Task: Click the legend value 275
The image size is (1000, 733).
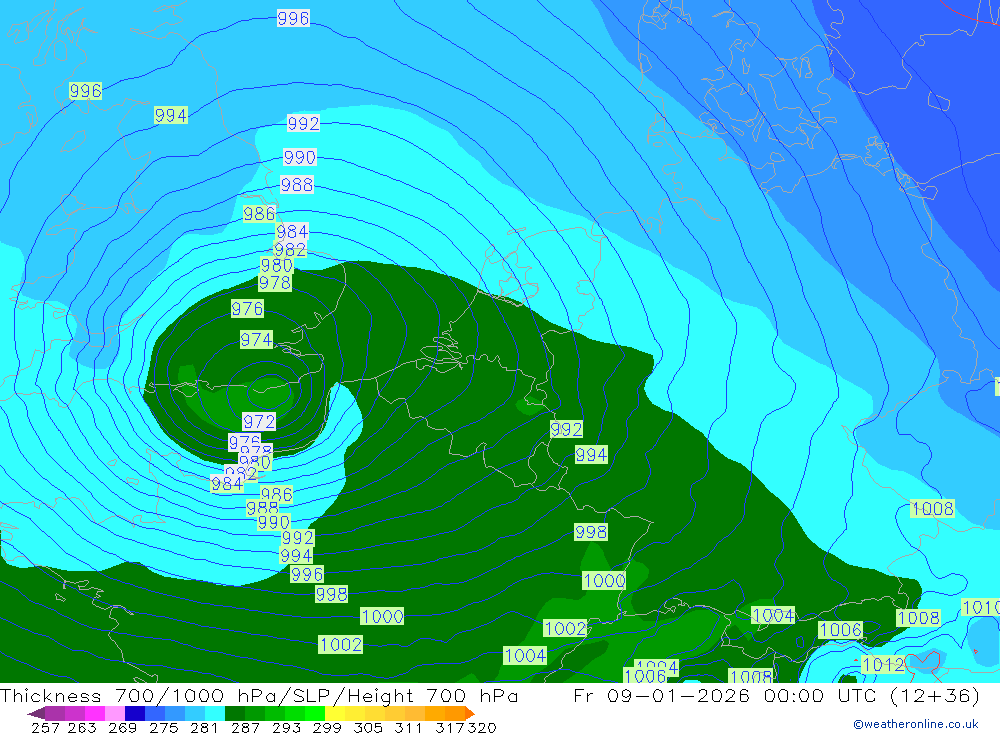Action: (163, 728)
